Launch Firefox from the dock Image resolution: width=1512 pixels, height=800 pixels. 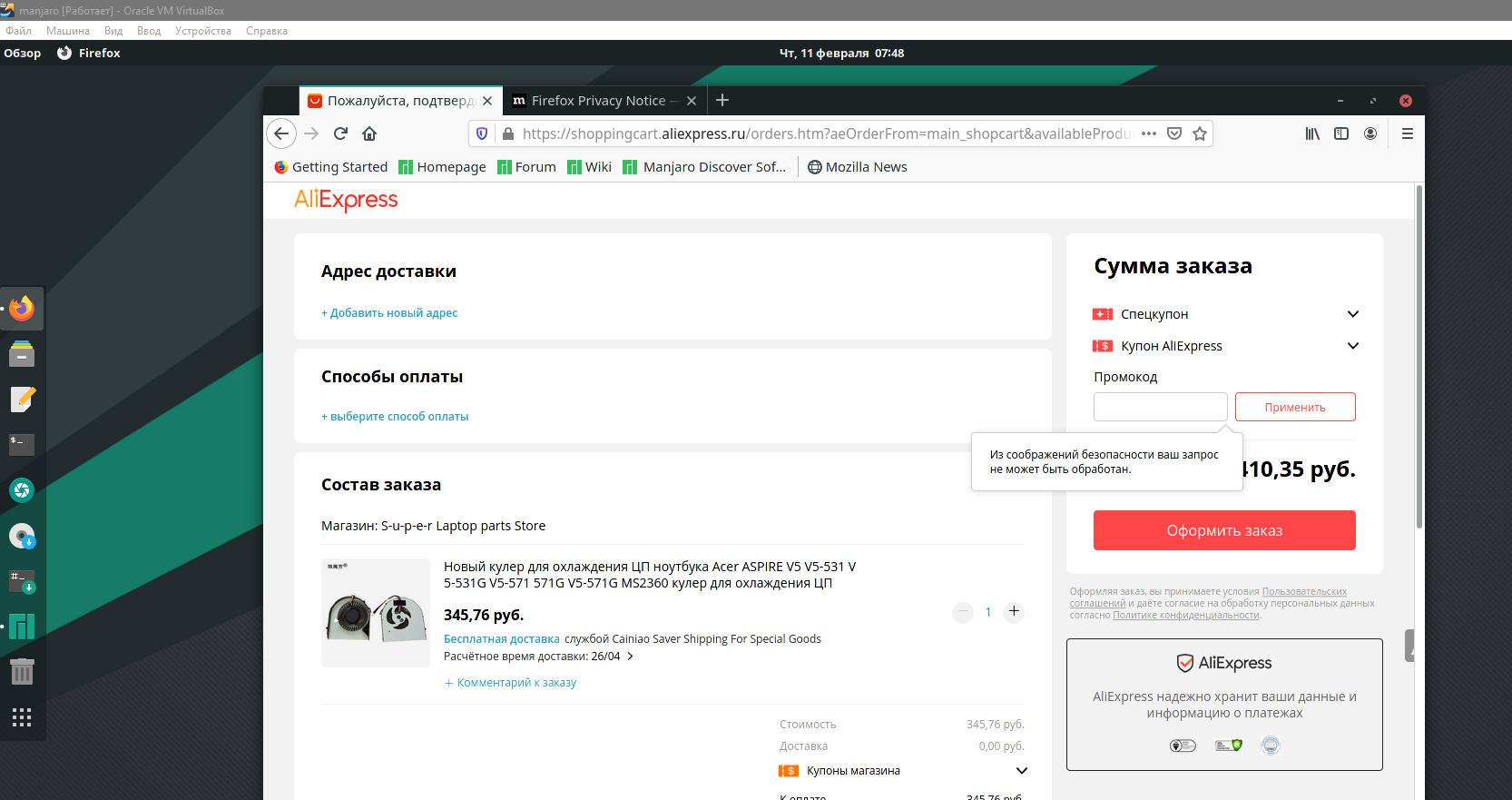pos(22,309)
